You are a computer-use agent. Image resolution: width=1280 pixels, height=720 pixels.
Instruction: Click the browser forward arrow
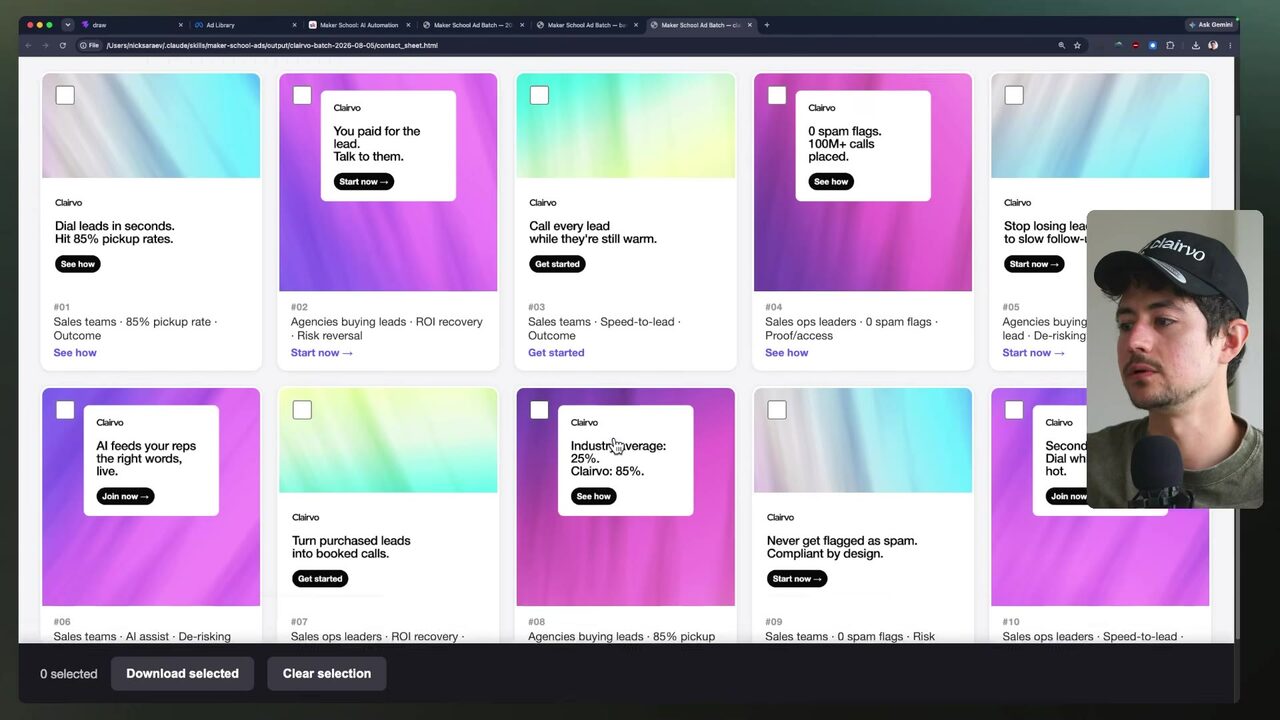[45, 45]
